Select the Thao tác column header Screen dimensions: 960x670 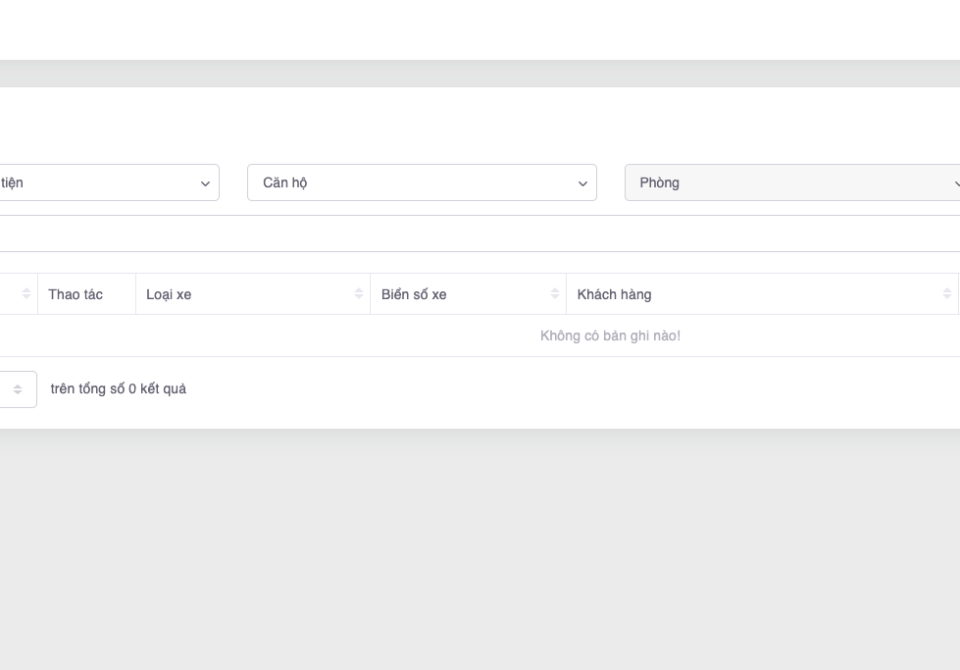(76, 295)
